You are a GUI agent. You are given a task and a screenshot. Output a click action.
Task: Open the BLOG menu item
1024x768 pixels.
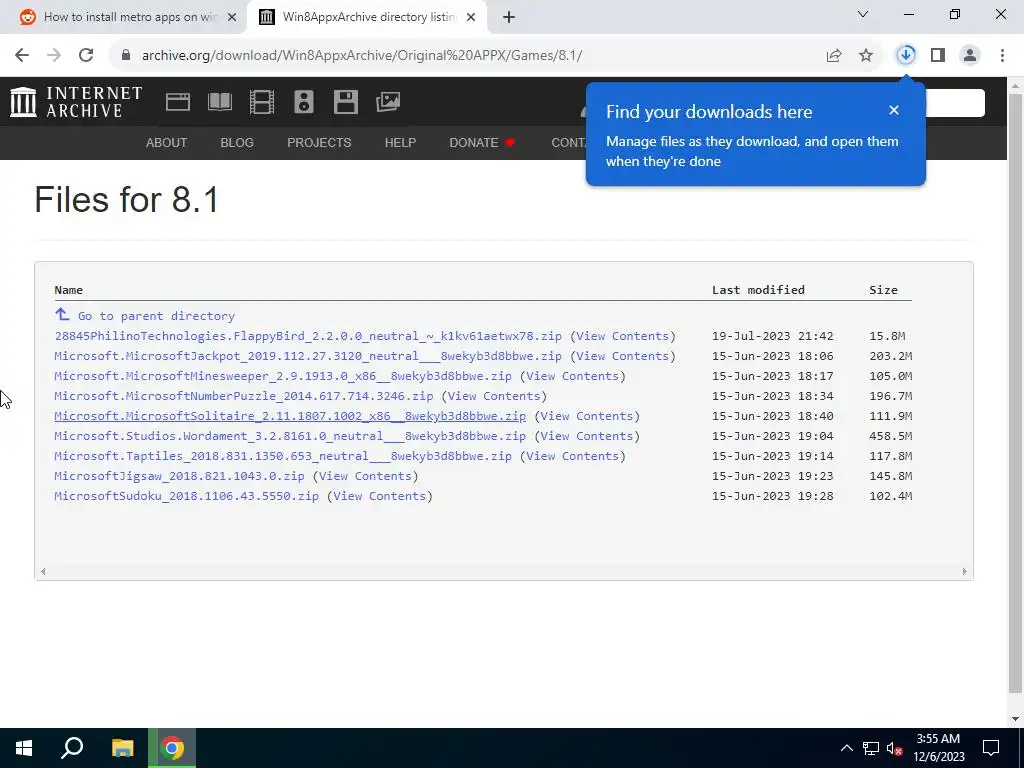237,142
